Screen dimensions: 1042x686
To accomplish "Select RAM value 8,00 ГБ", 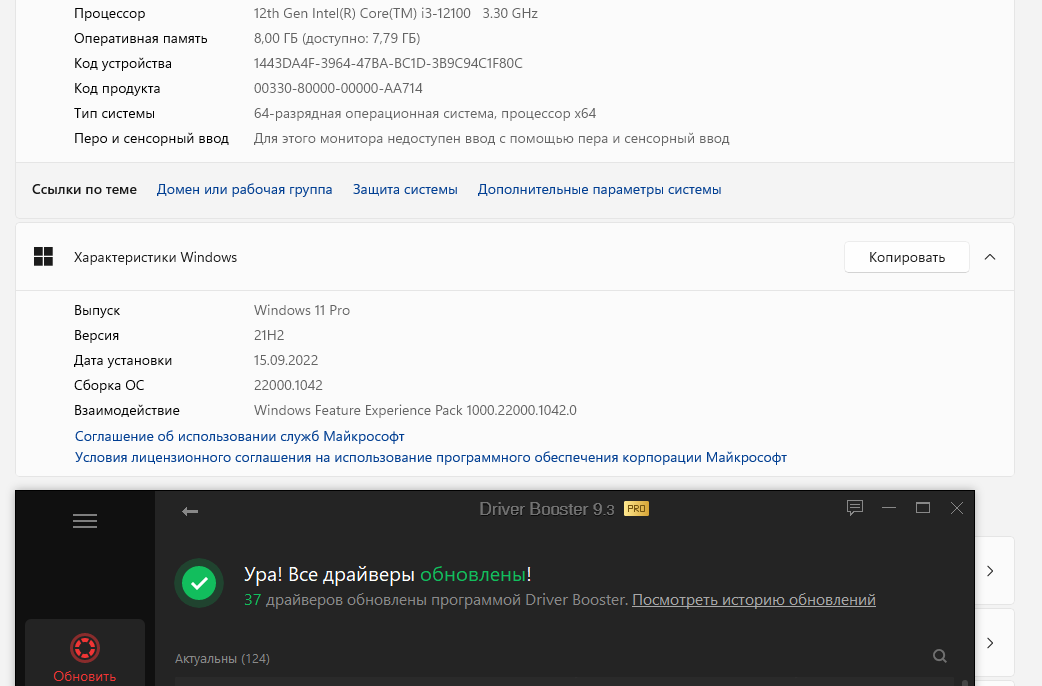I will click(337, 39).
